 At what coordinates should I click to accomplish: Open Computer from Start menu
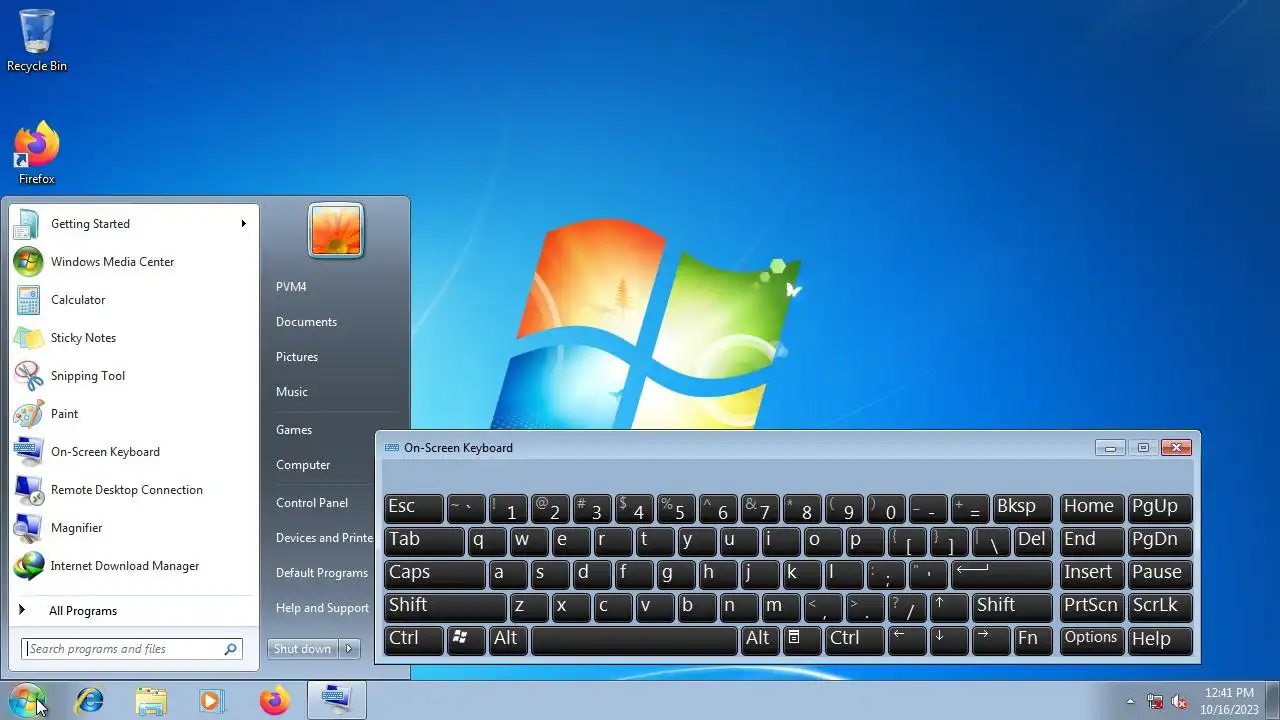click(x=303, y=465)
